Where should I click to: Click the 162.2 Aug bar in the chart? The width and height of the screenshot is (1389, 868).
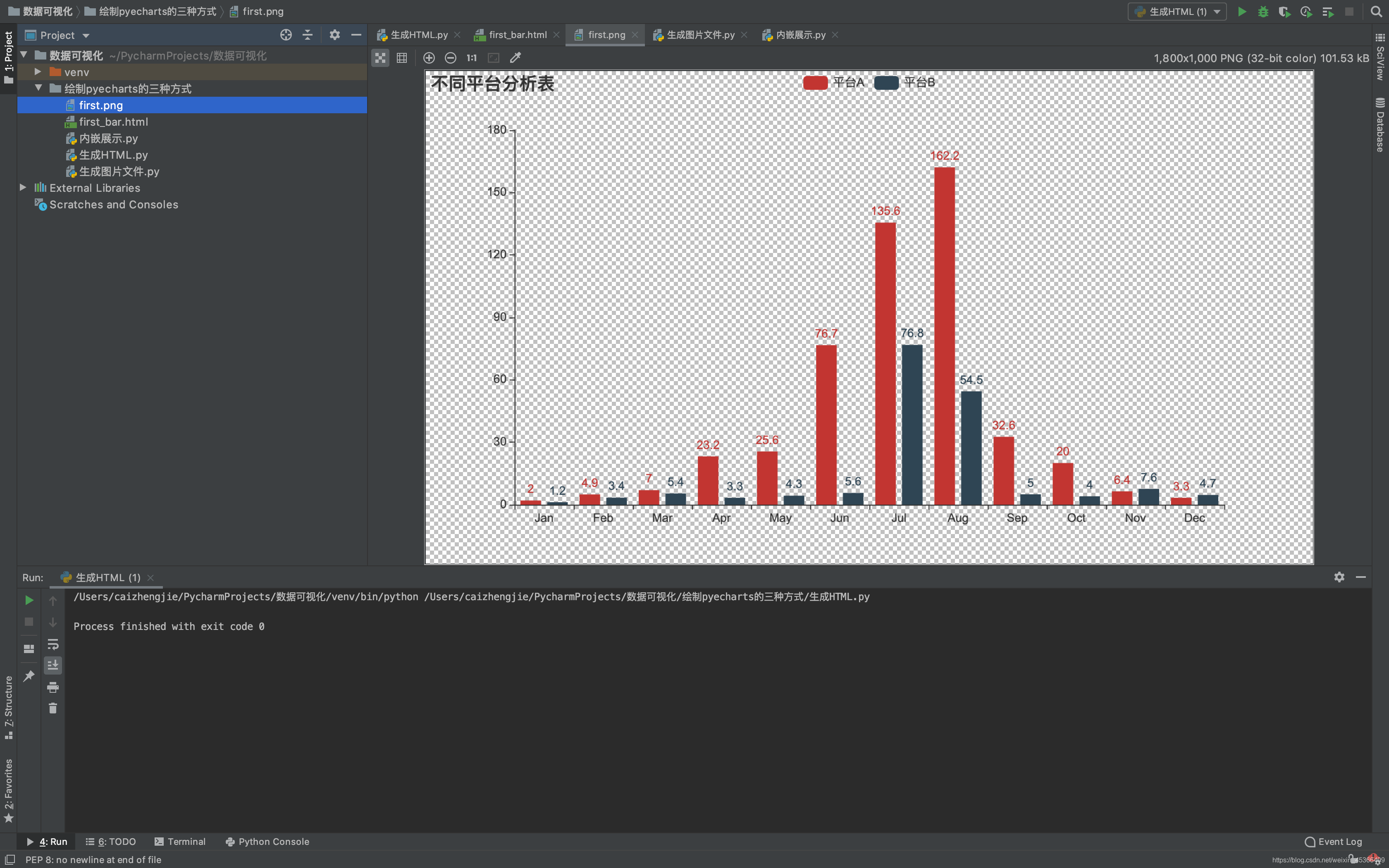click(944, 336)
